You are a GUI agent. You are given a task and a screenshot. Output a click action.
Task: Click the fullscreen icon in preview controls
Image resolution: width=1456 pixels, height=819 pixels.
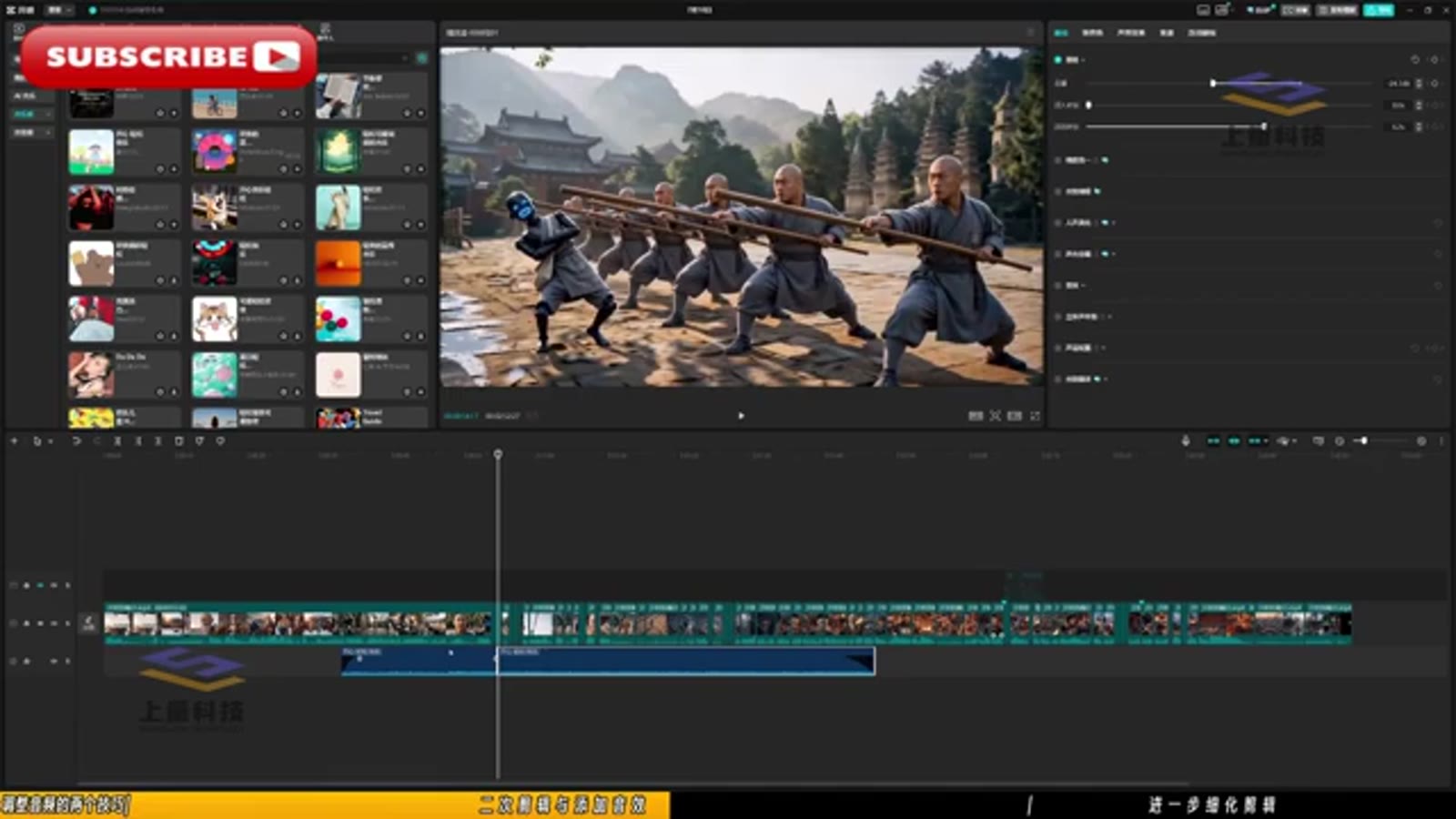(1035, 416)
